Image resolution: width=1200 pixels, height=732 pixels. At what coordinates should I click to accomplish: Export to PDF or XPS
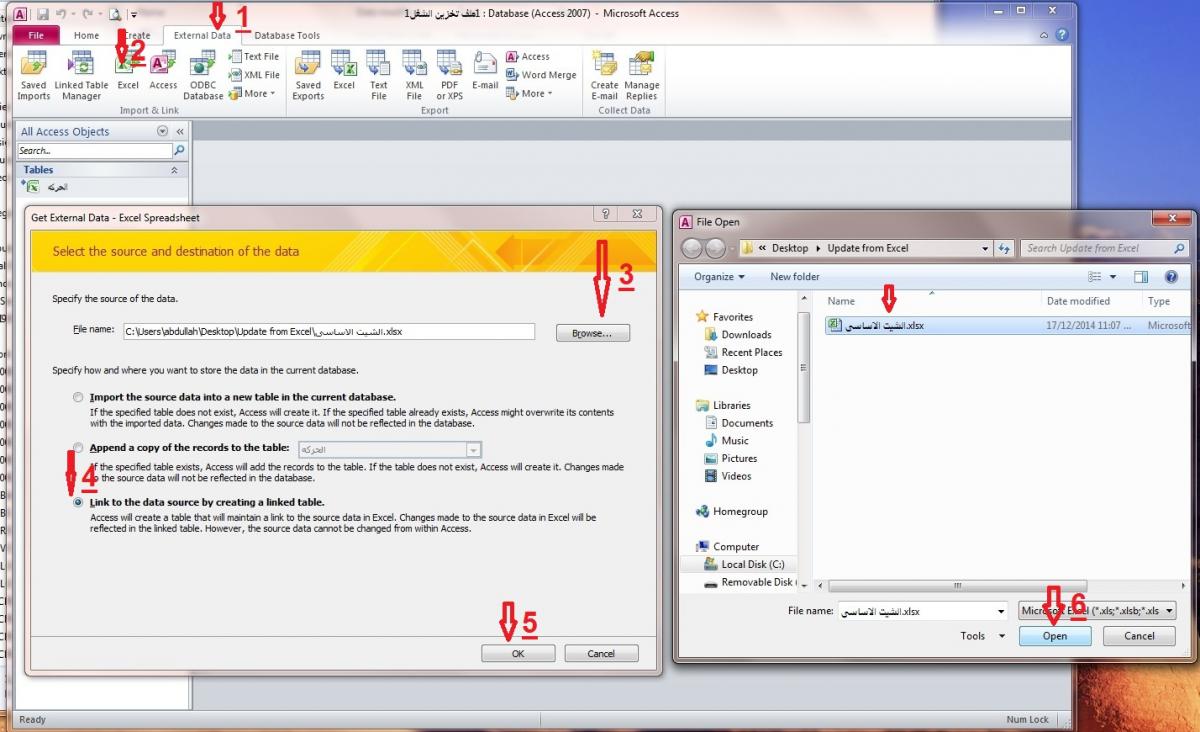pos(449,76)
